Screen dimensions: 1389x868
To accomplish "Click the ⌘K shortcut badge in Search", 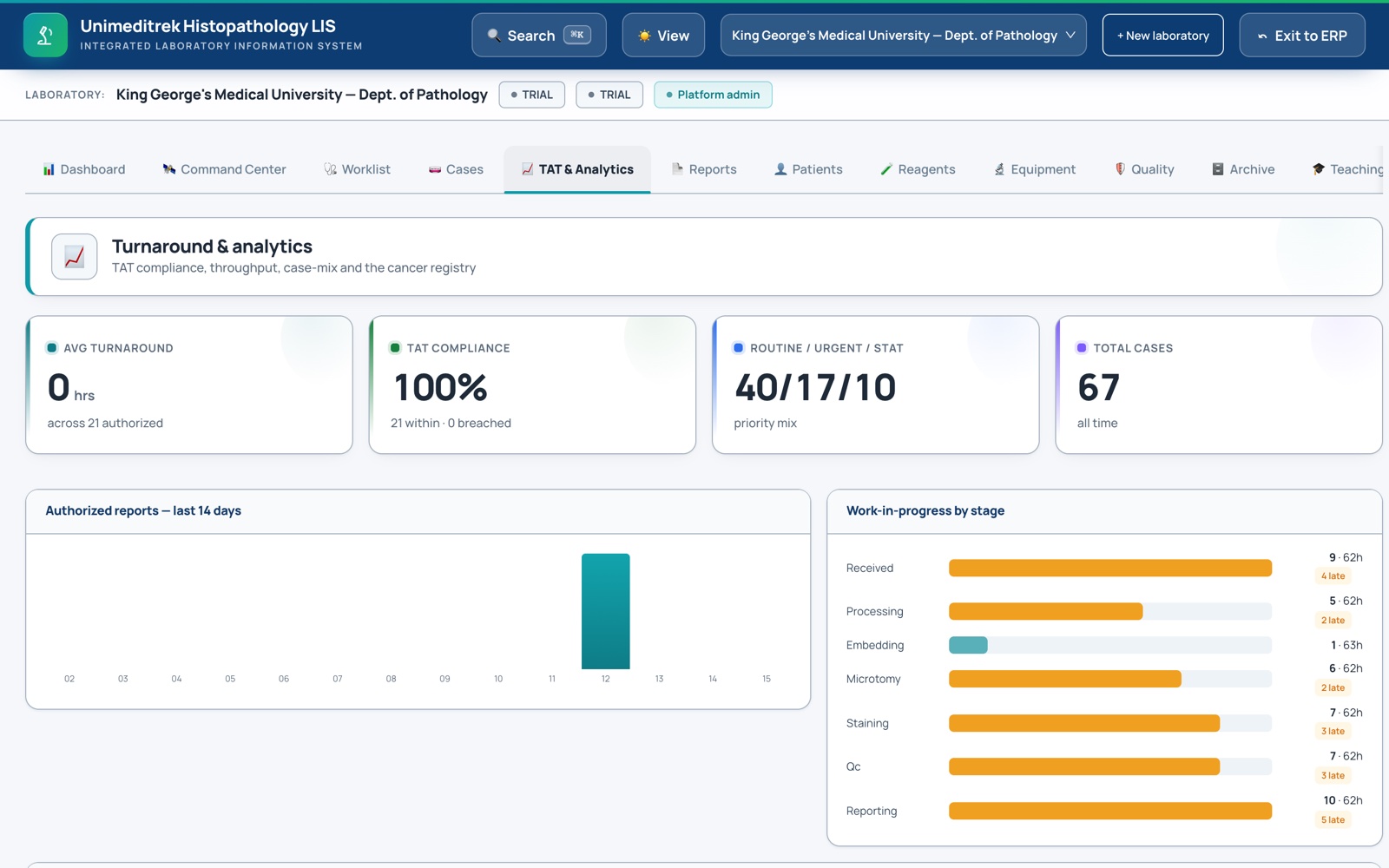I will [577, 35].
